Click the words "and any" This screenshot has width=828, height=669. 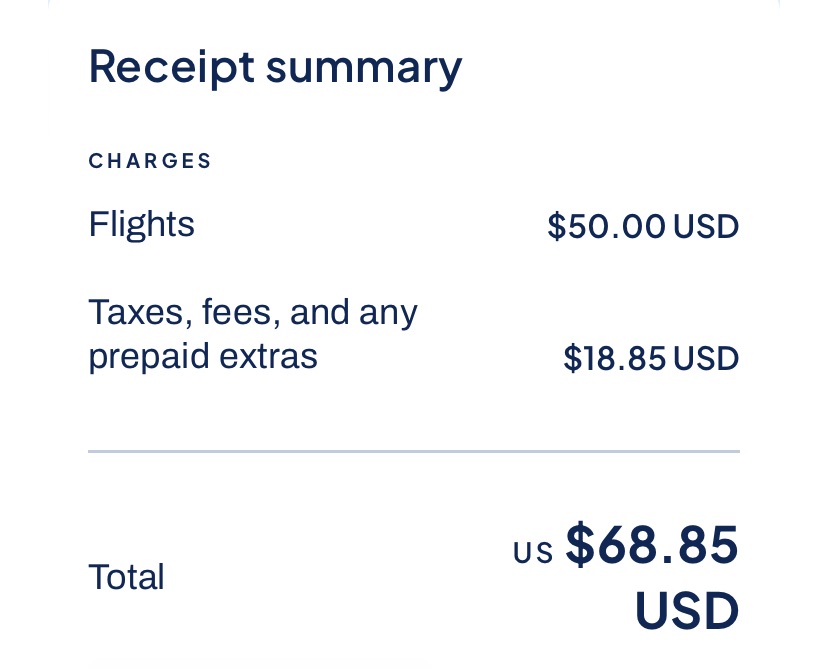coord(353,313)
